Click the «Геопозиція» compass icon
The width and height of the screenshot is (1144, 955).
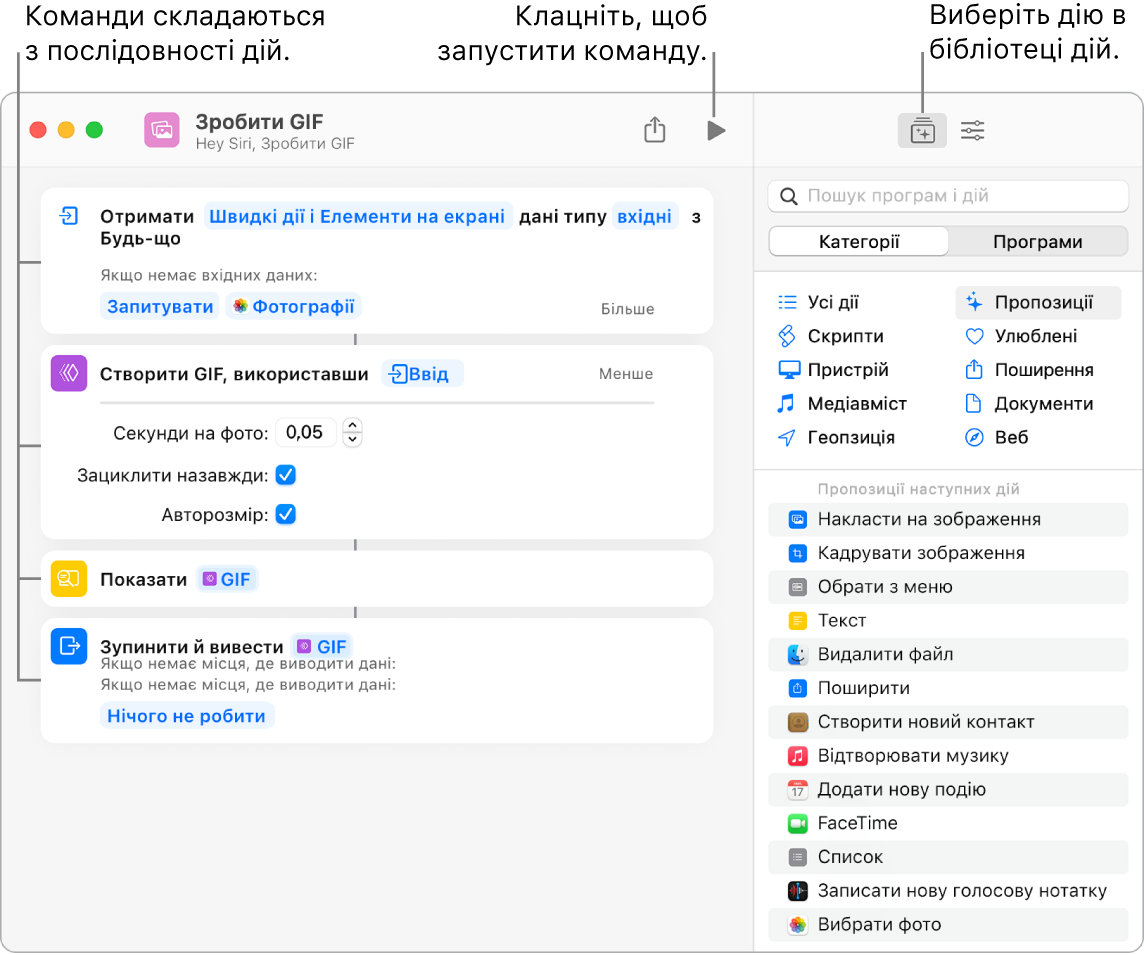tap(788, 437)
